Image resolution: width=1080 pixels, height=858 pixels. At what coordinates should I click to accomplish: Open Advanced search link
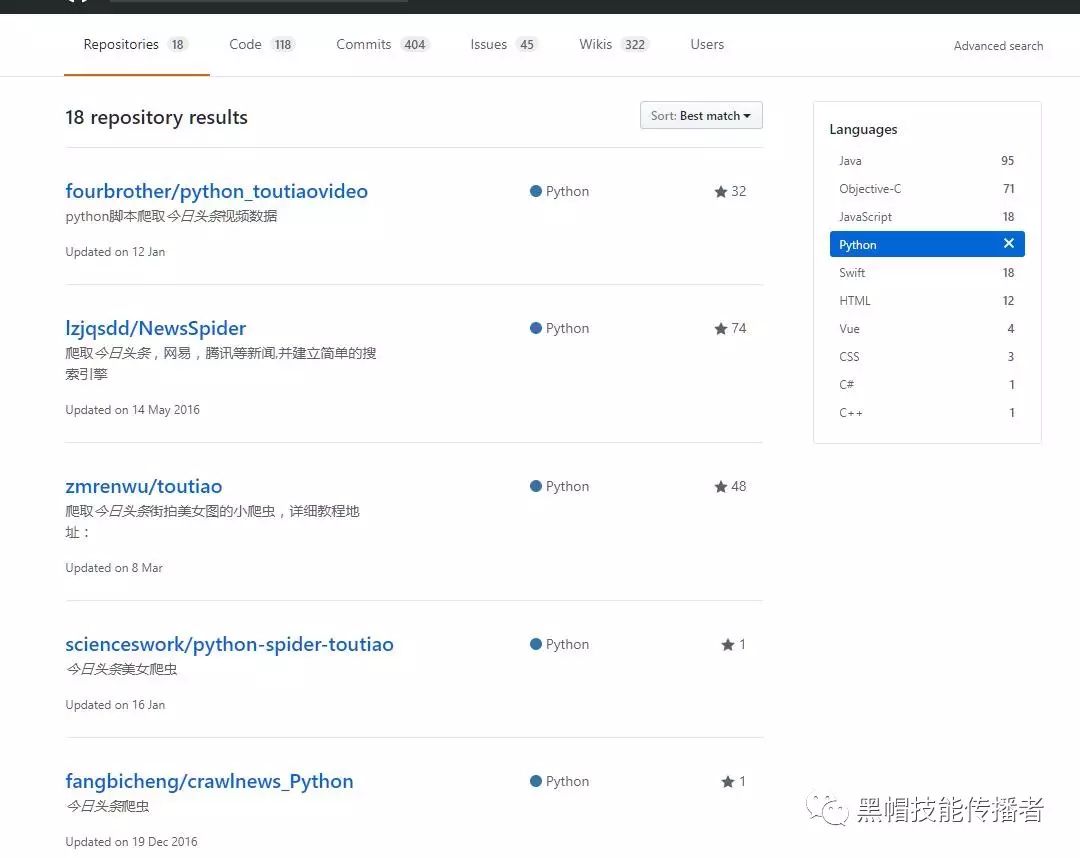(x=998, y=46)
